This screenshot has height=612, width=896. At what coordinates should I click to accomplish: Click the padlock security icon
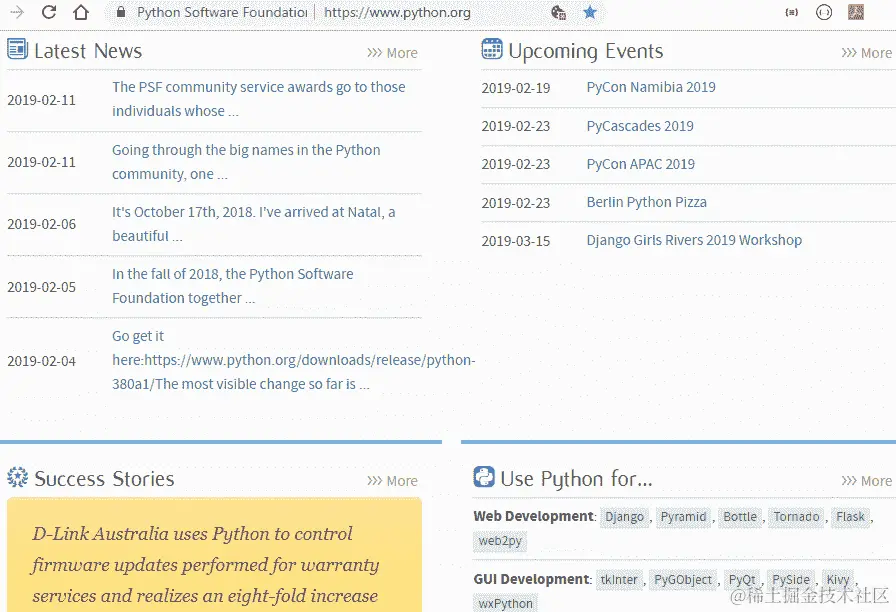[x=121, y=12]
